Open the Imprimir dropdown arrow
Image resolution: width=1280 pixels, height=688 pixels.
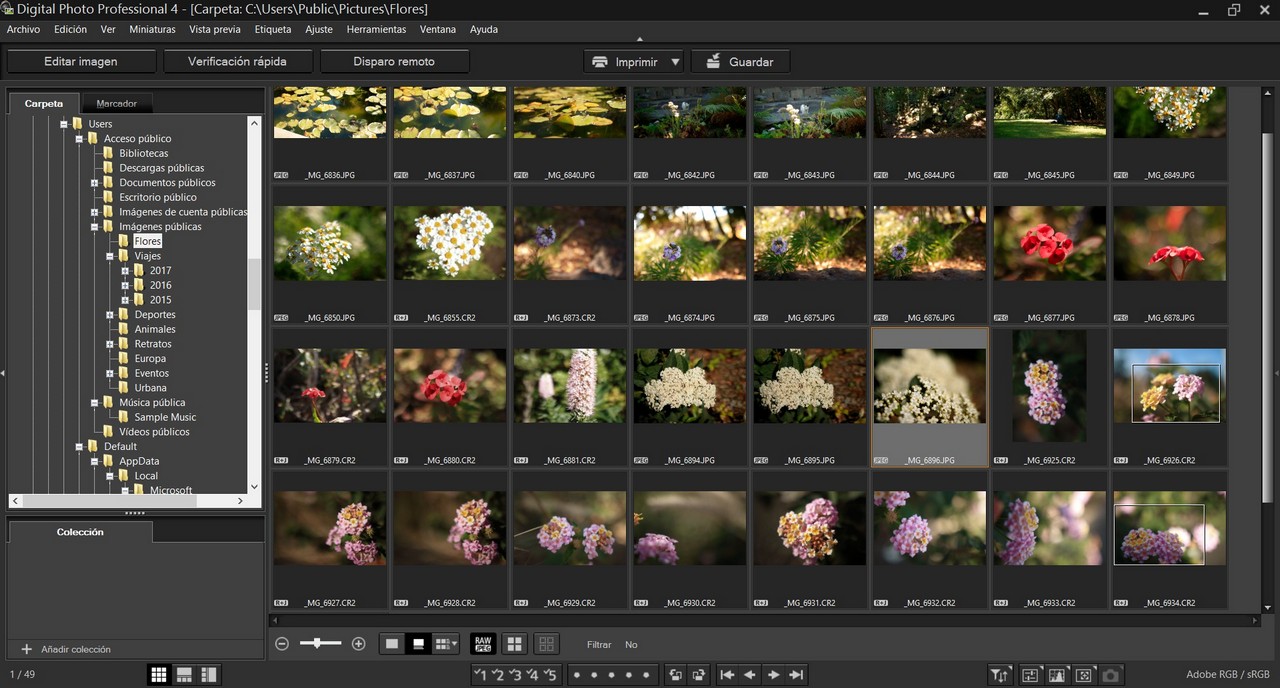tap(675, 62)
